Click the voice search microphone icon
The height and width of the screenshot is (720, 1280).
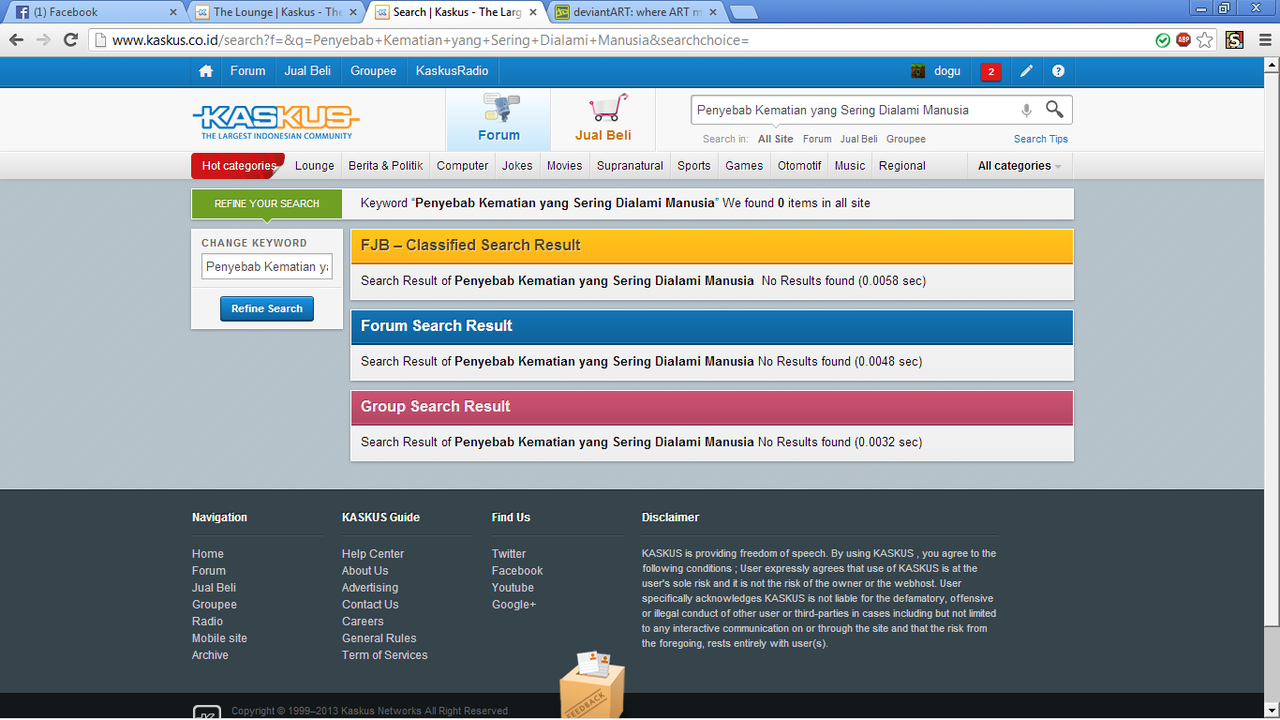[1026, 110]
